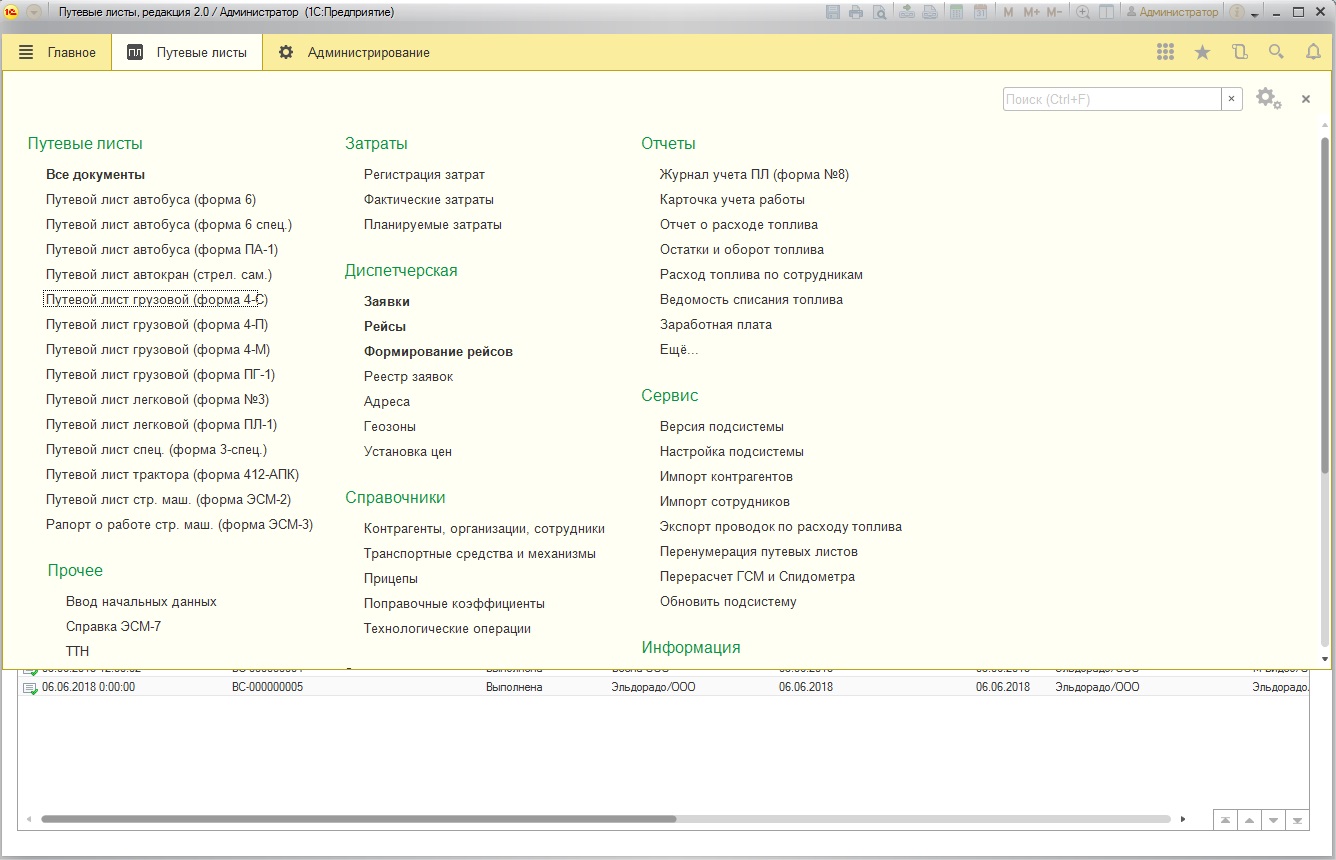Expand the 'Ещё...' reports list
This screenshot has height=860, width=1336.
[x=679, y=350]
